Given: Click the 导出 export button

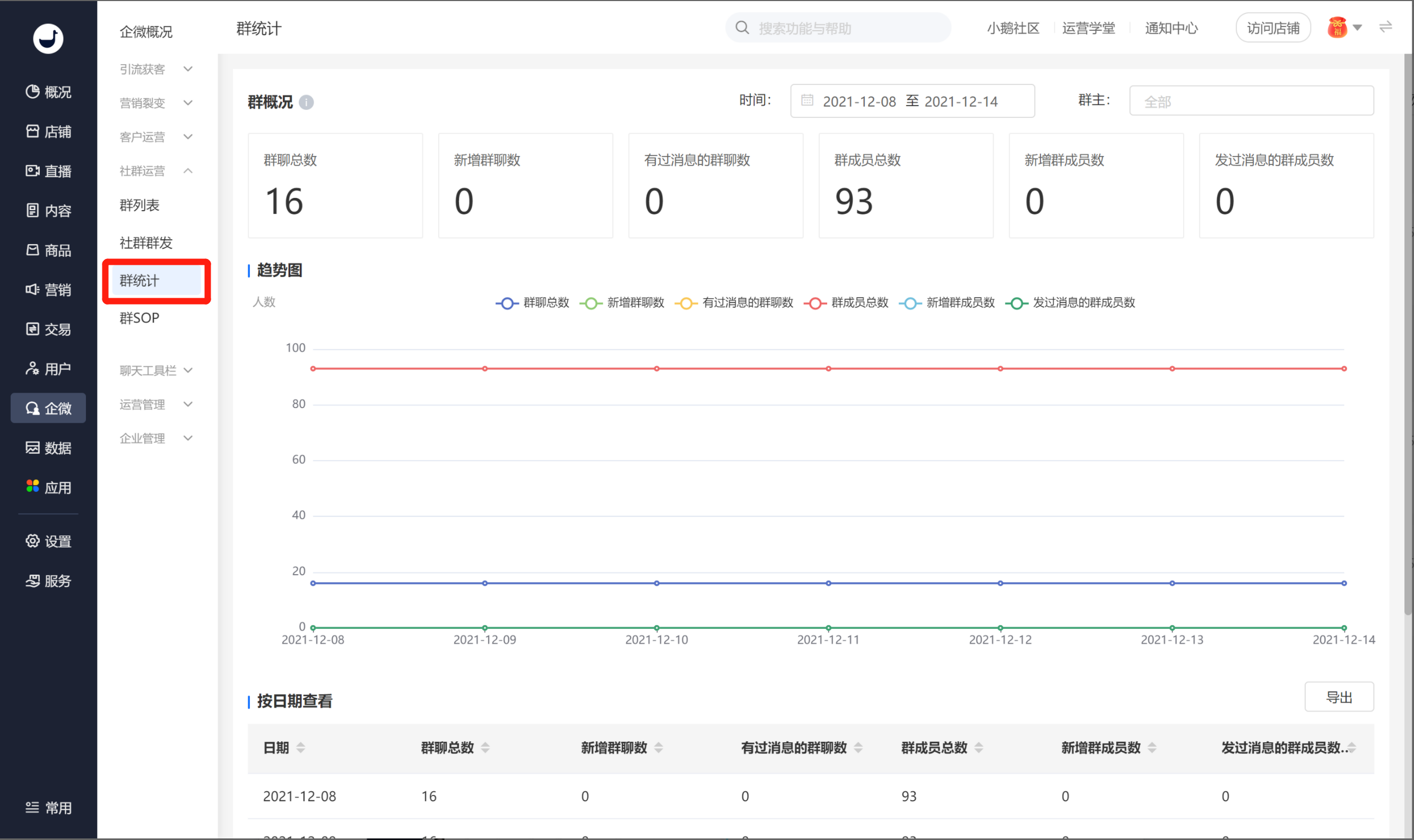Looking at the screenshot, I should [1339, 697].
